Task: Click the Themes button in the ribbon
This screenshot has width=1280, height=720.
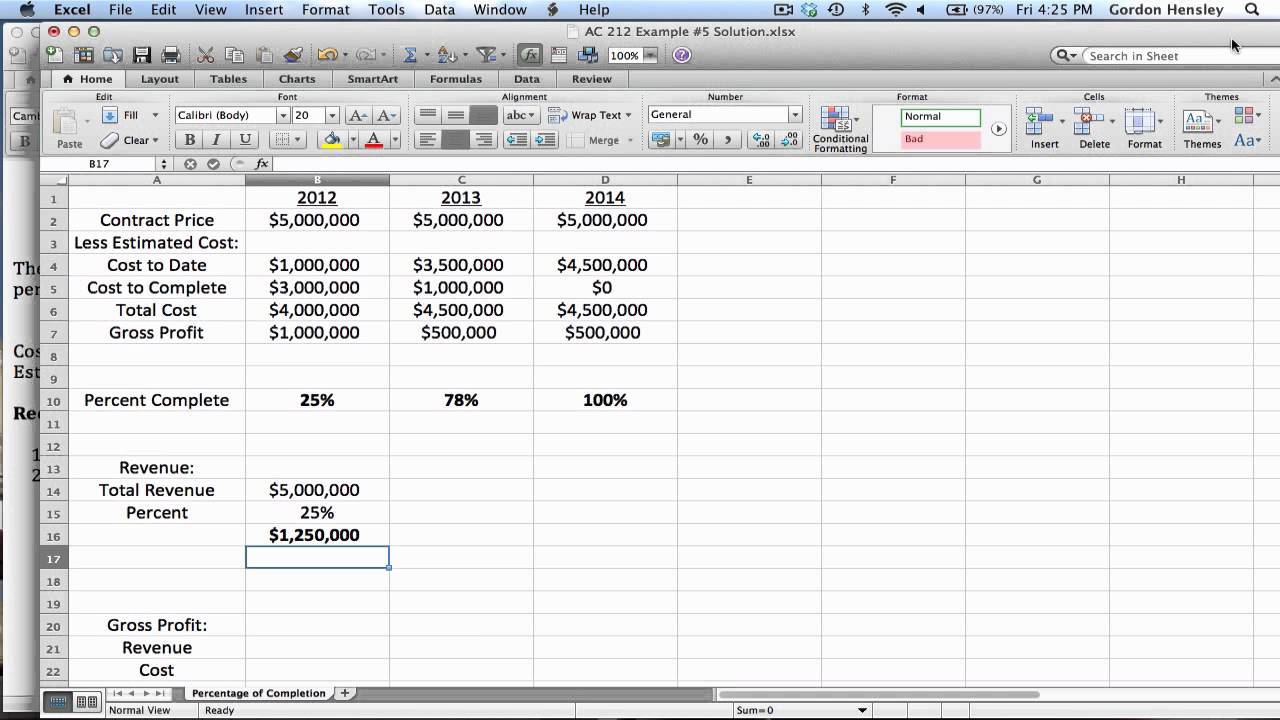Action: tap(1201, 128)
